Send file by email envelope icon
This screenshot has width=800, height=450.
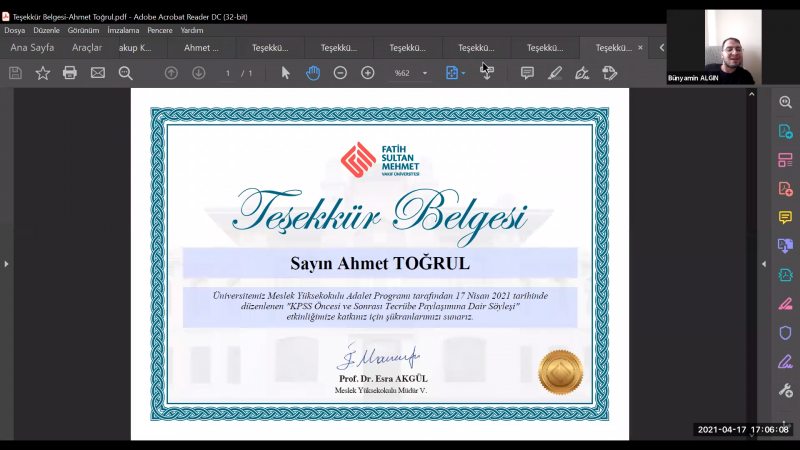(x=98, y=73)
